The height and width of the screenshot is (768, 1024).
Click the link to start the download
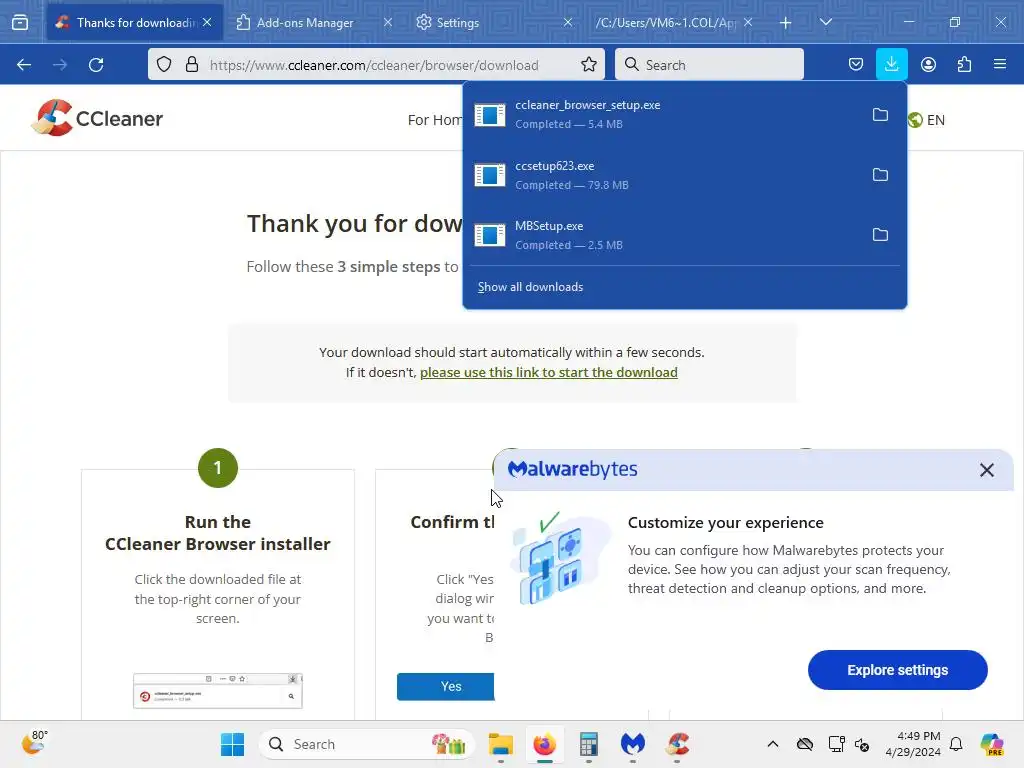[549, 372]
